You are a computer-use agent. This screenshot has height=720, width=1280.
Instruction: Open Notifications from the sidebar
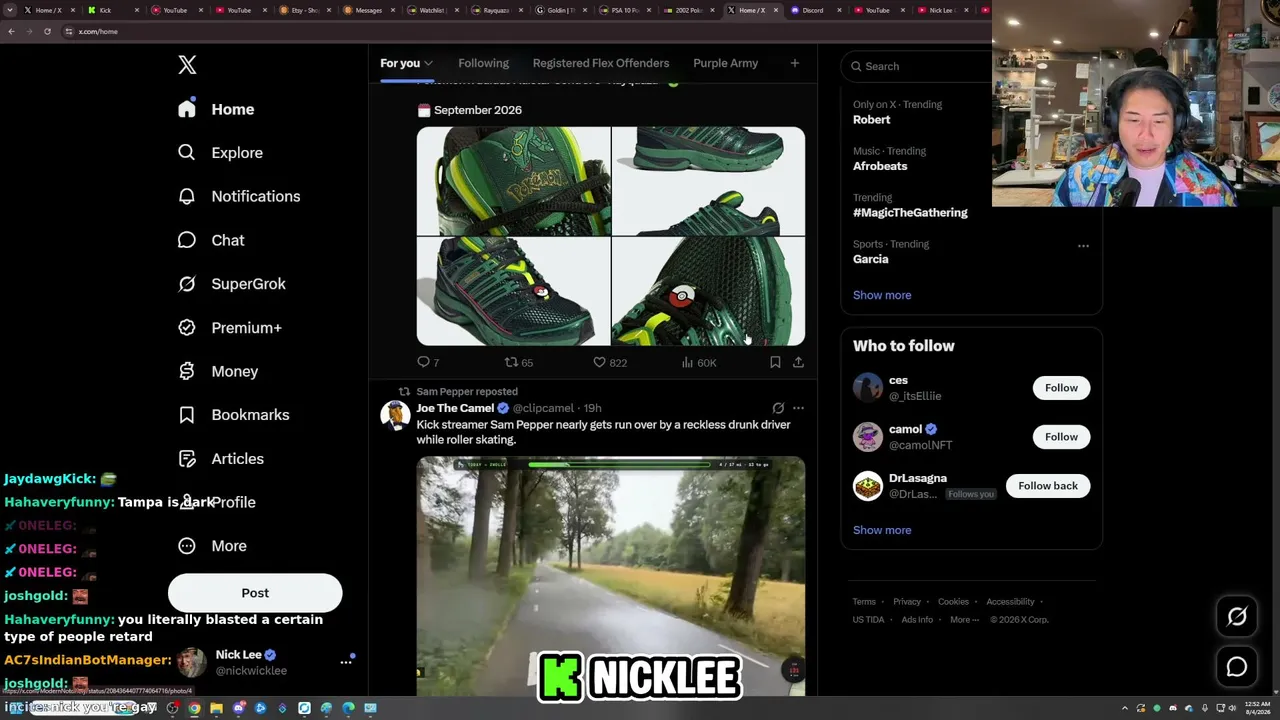(x=239, y=196)
